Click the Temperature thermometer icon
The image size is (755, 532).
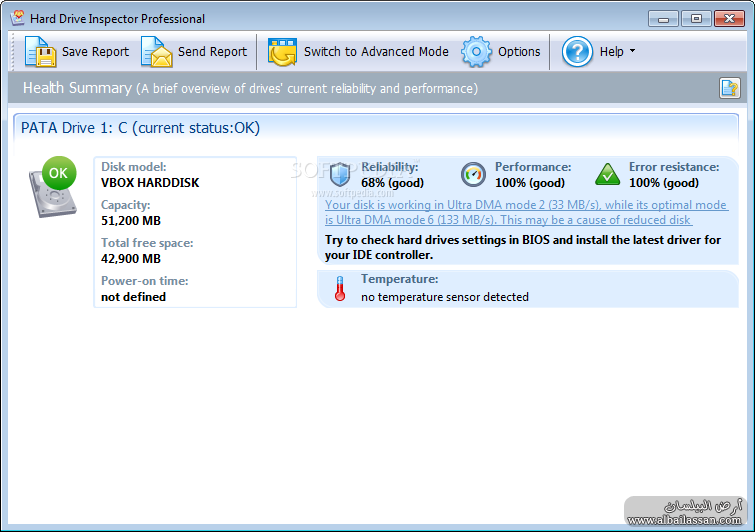point(340,289)
